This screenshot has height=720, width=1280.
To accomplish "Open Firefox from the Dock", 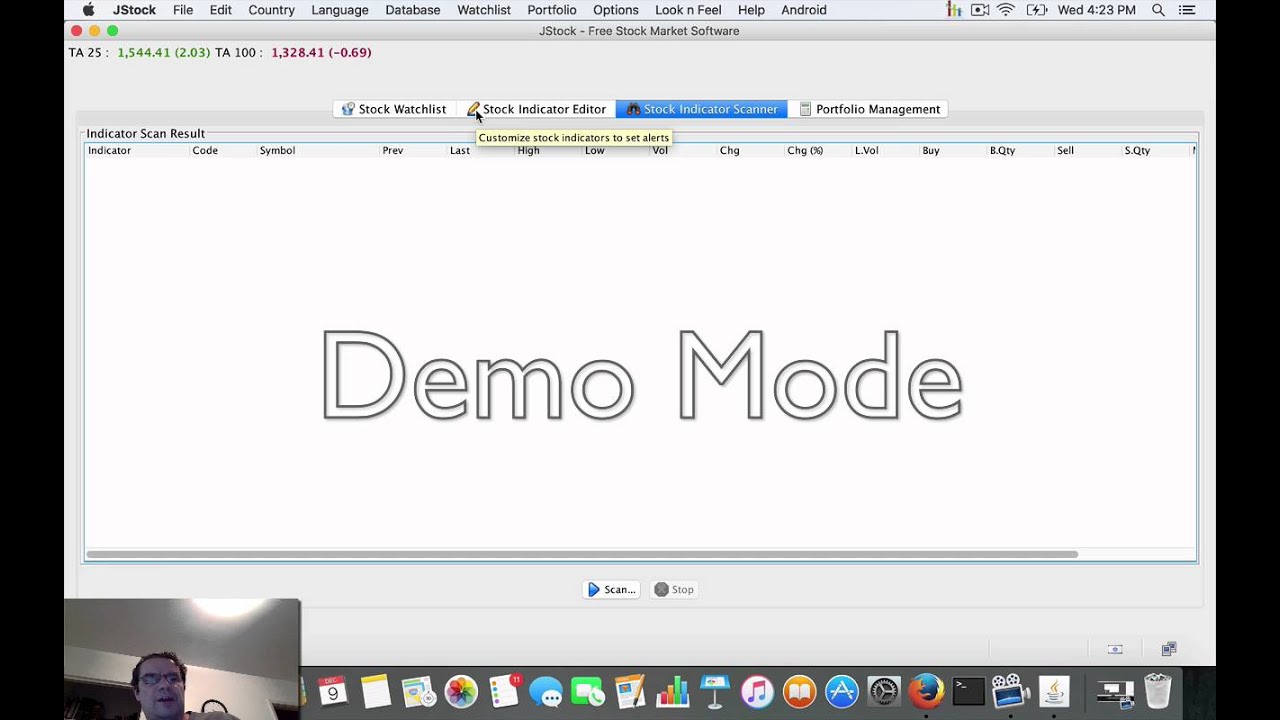I will 926,691.
